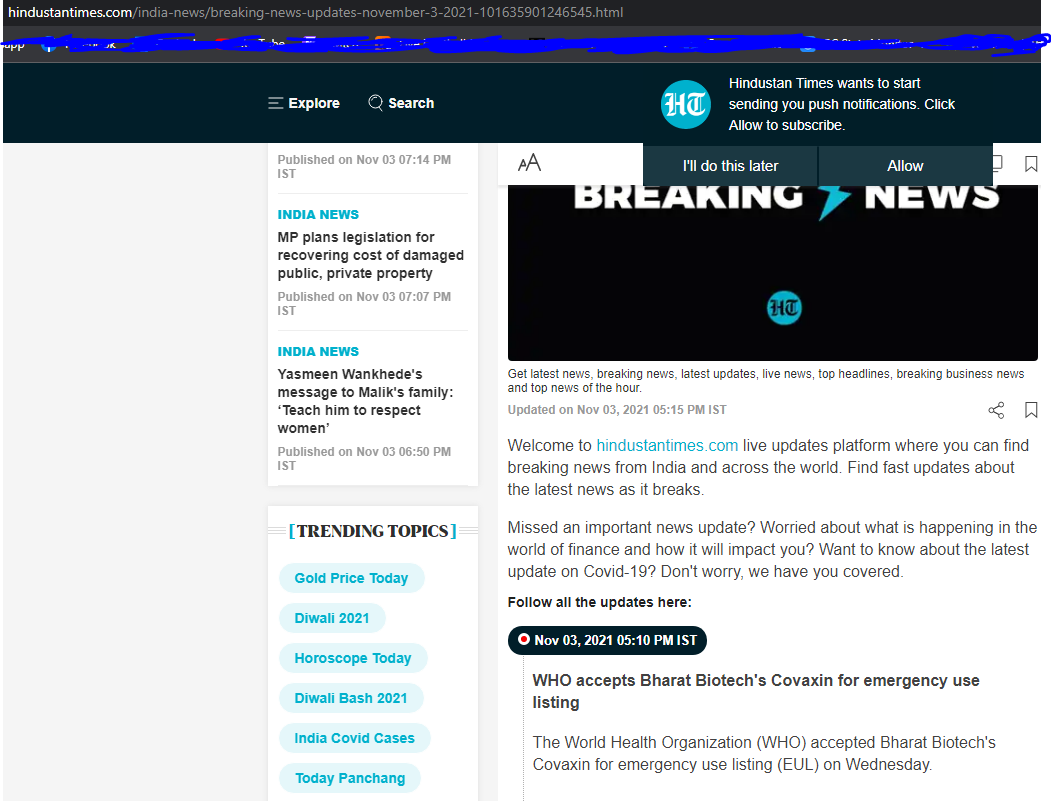Open the Explore hamburger menu
The image size is (1051, 801).
click(x=304, y=103)
